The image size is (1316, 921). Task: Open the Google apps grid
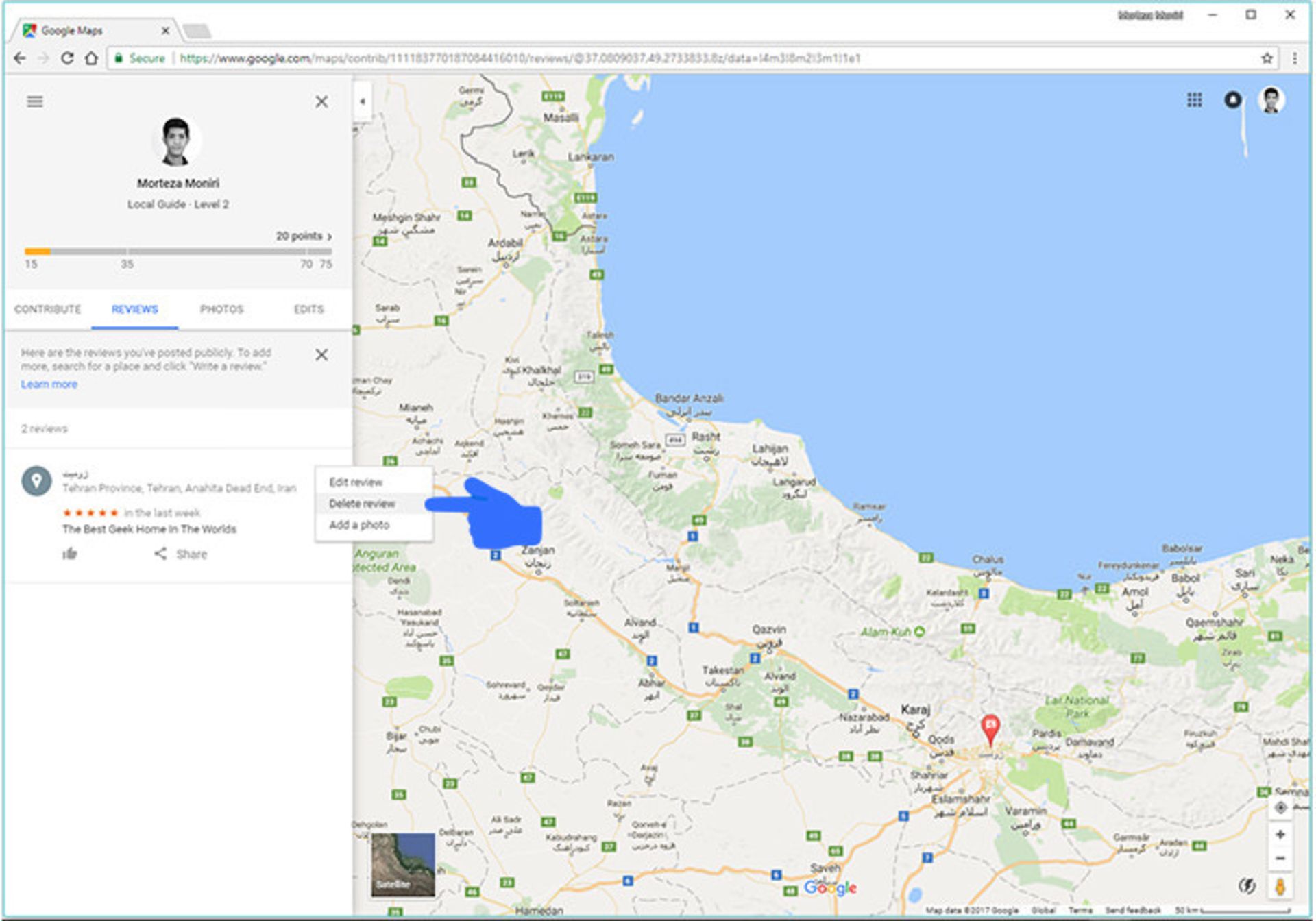[x=1194, y=100]
